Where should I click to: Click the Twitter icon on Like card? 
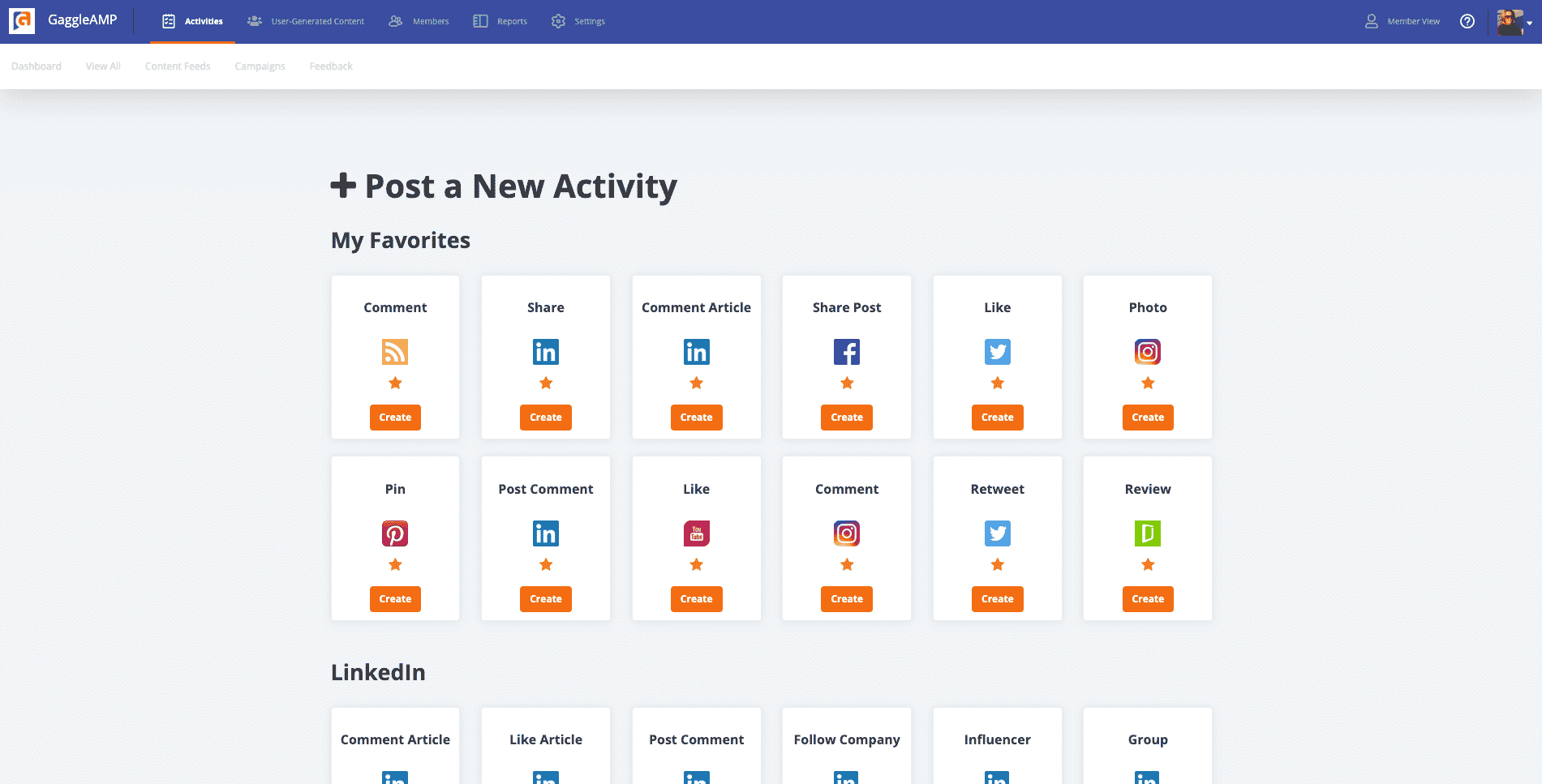[x=998, y=352]
